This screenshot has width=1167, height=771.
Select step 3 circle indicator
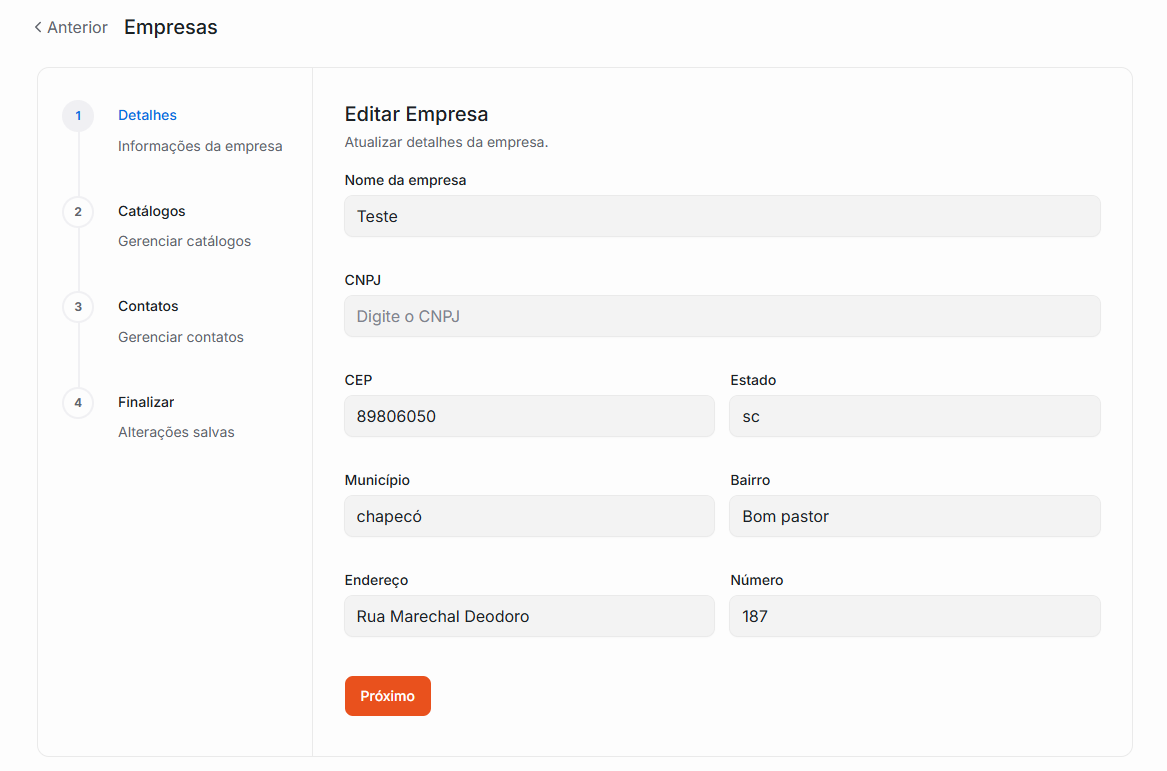[78, 307]
